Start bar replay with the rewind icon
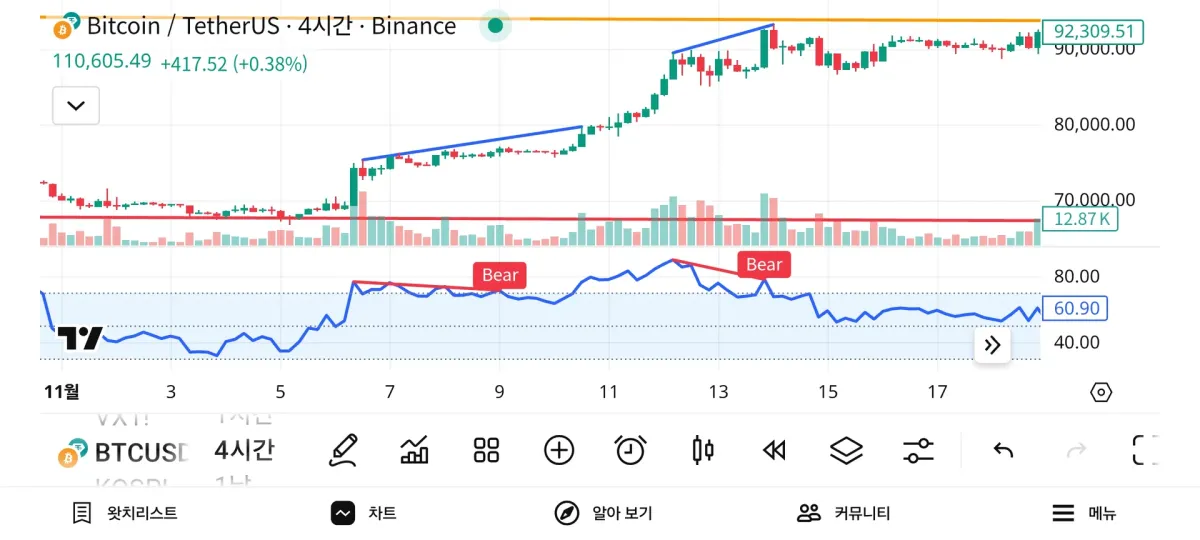 coord(774,450)
